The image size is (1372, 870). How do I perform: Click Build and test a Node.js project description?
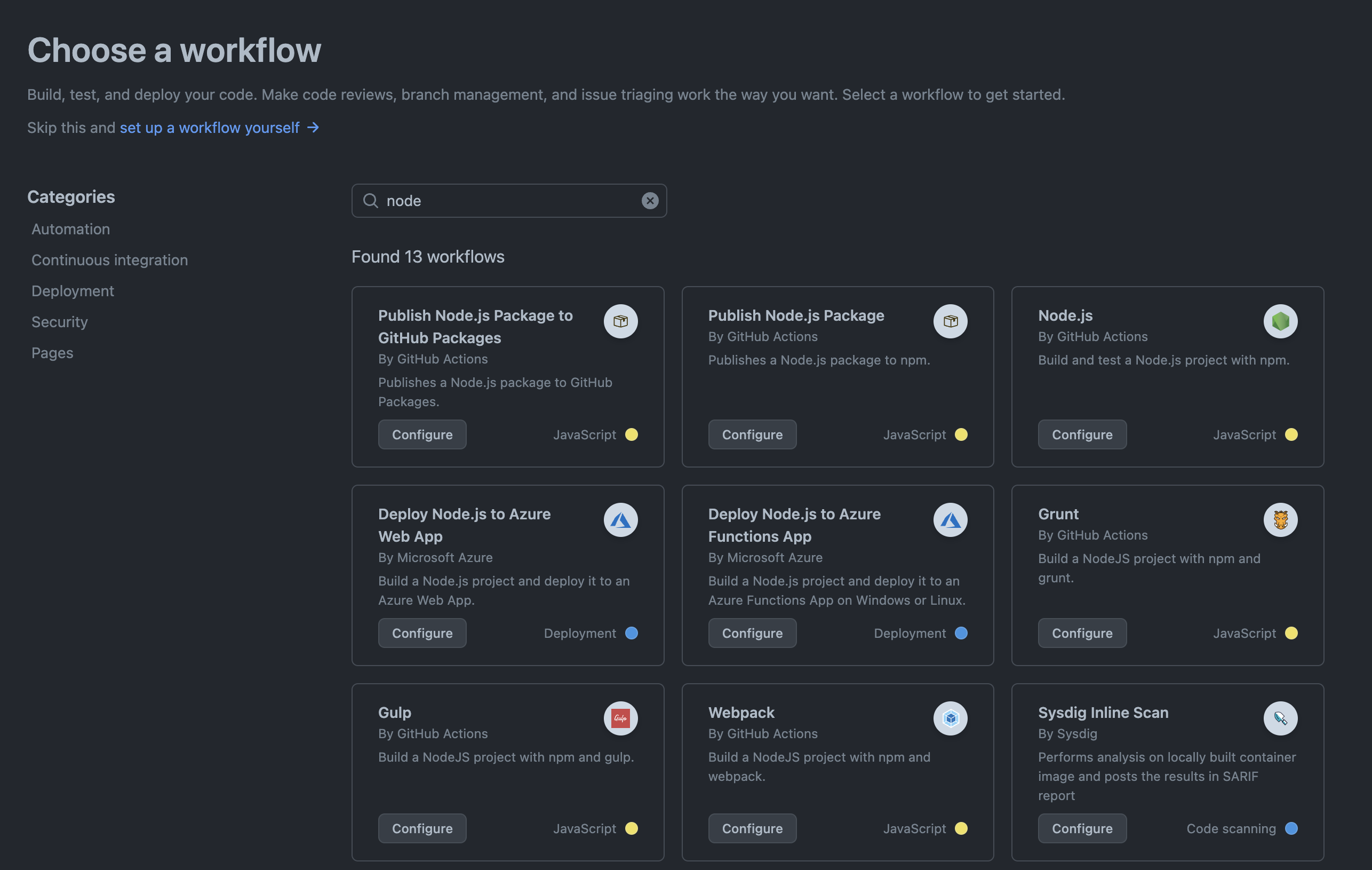(1163, 360)
